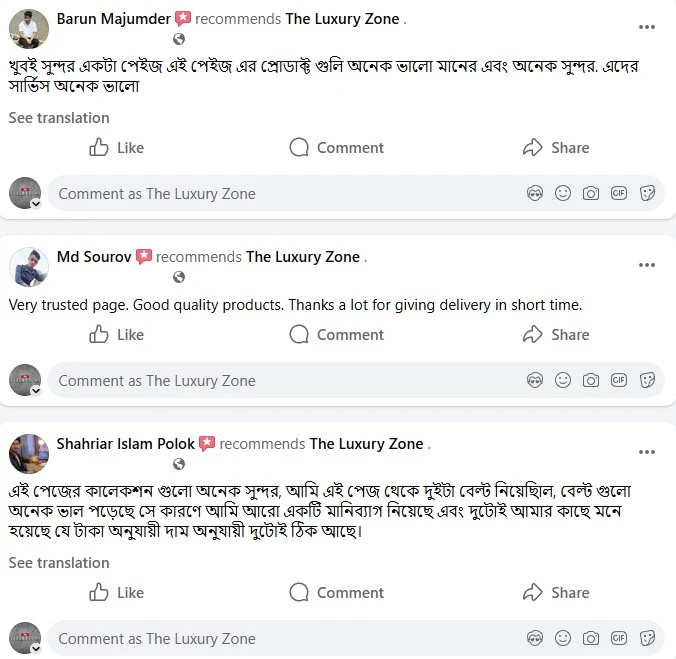
Task: Open emoji picker in Md Sourov's comment box
Action: pos(563,380)
